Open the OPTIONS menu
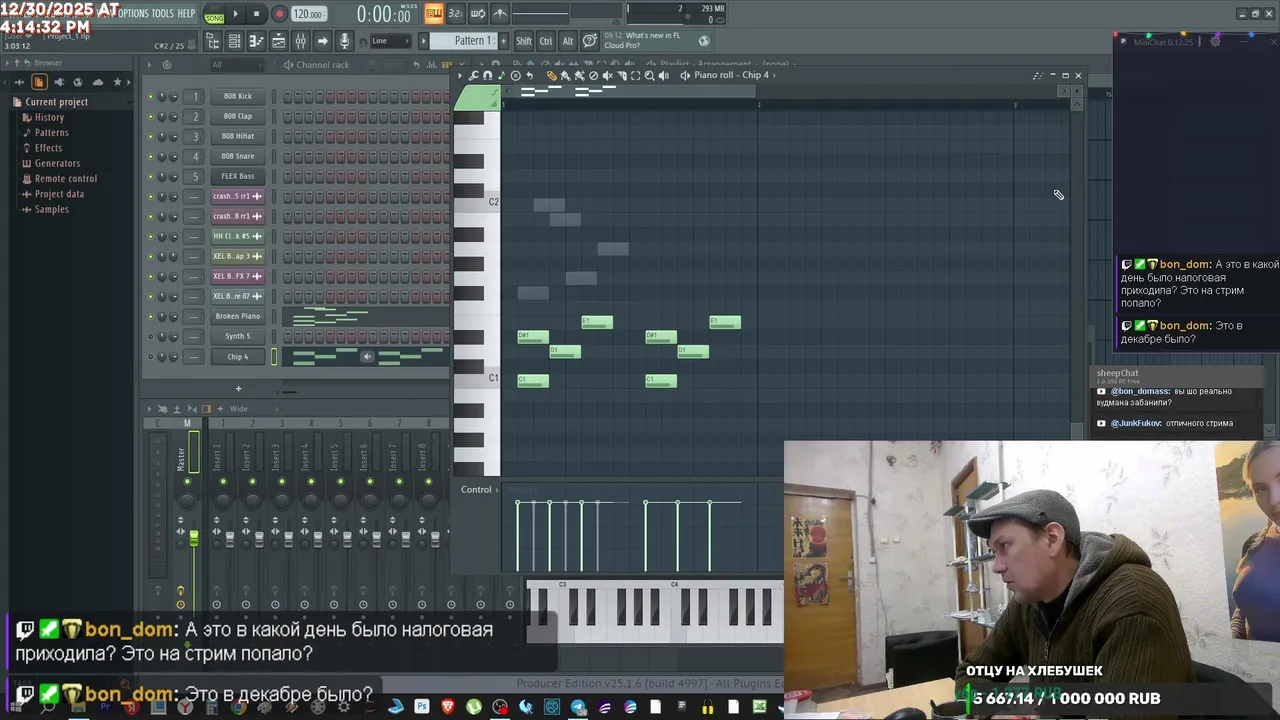Image resolution: width=1280 pixels, height=720 pixels. point(133,13)
